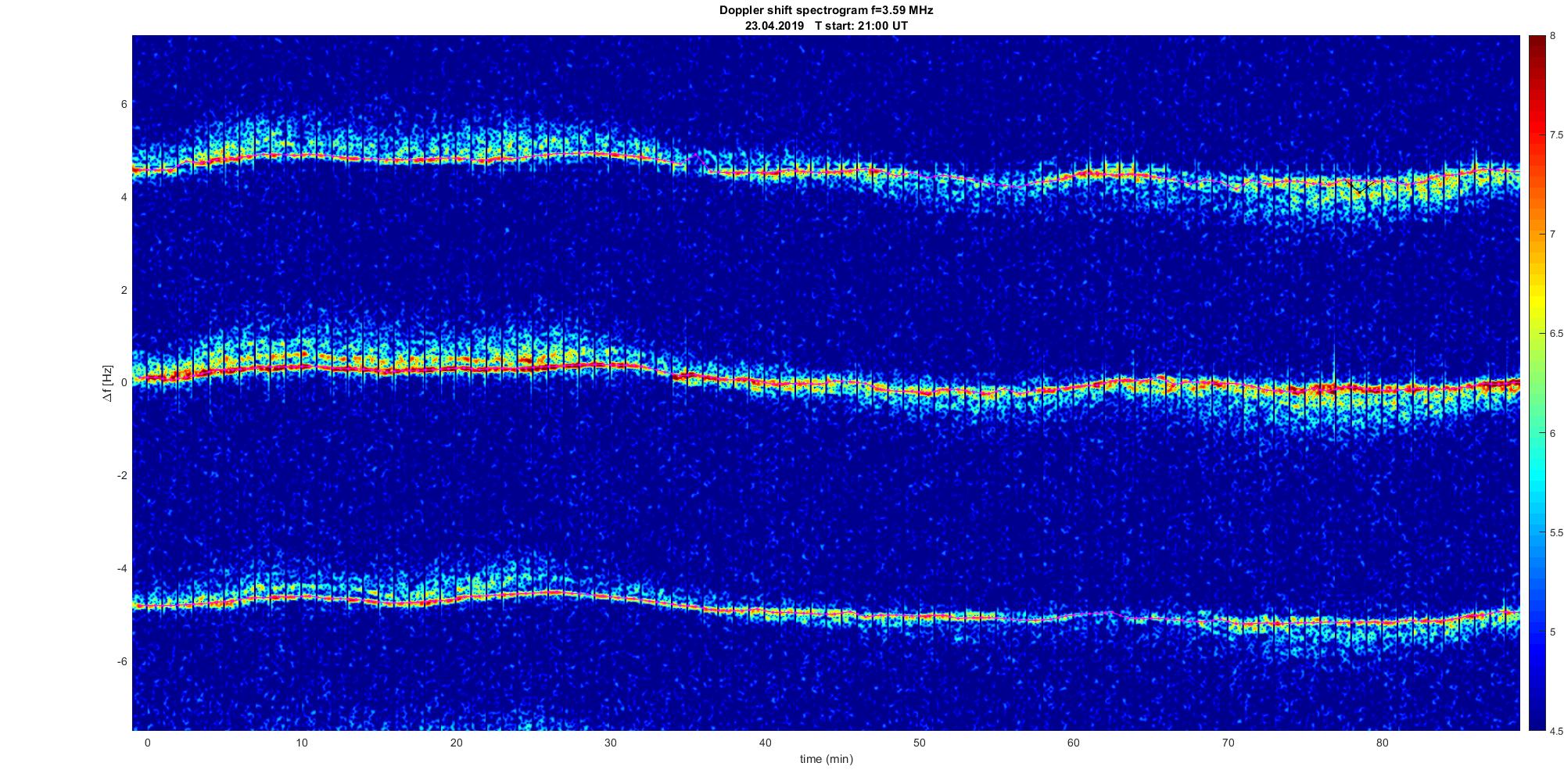Image resolution: width=1564 pixels, height=784 pixels.
Task: Click the colorbar tick label '4.5'
Action: [1555, 732]
